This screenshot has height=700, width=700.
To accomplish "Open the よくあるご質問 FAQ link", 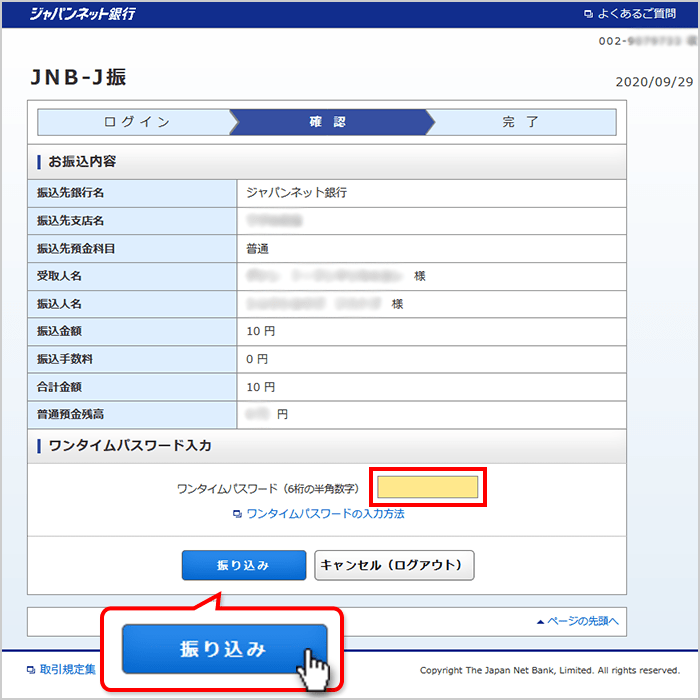I will (636, 14).
